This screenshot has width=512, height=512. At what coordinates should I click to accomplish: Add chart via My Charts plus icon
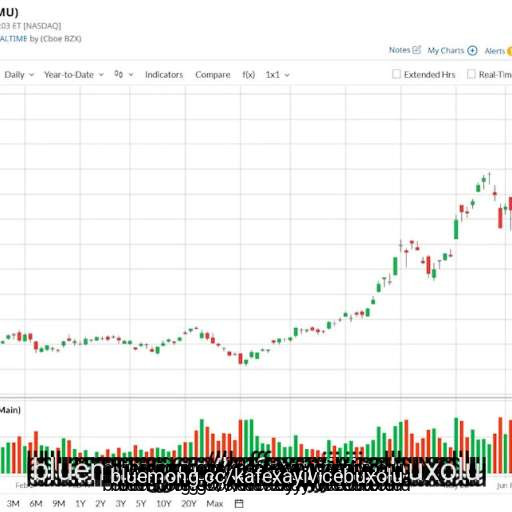tap(472, 51)
